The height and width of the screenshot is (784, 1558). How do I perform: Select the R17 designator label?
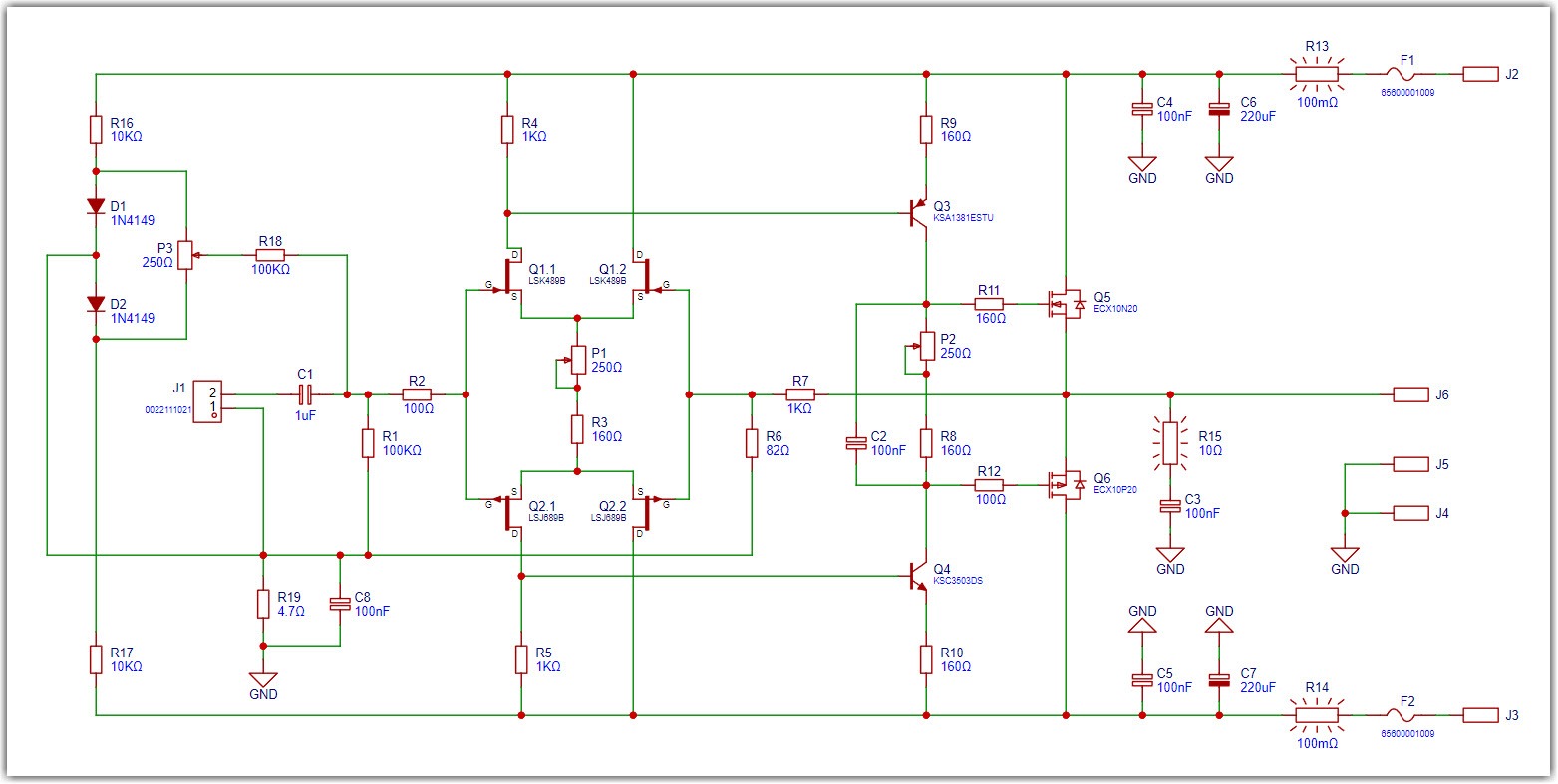pyautogui.click(x=122, y=653)
